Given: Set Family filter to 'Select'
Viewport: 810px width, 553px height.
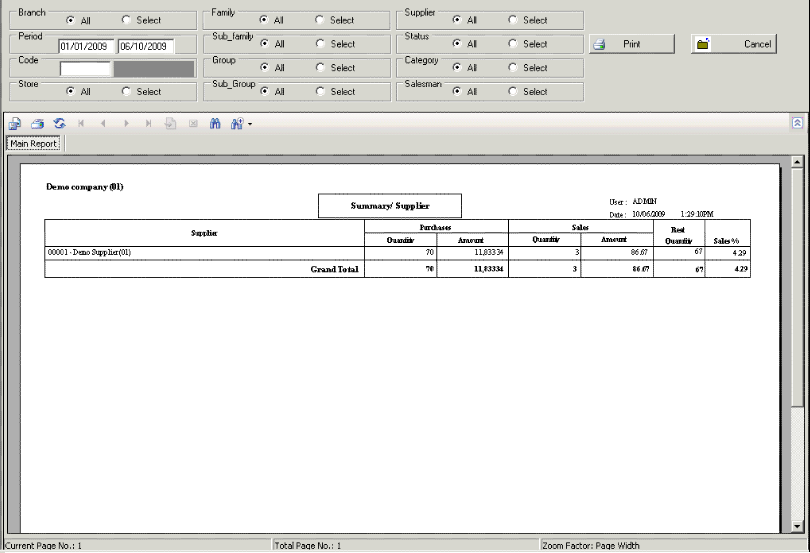Looking at the screenshot, I should (319, 20).
